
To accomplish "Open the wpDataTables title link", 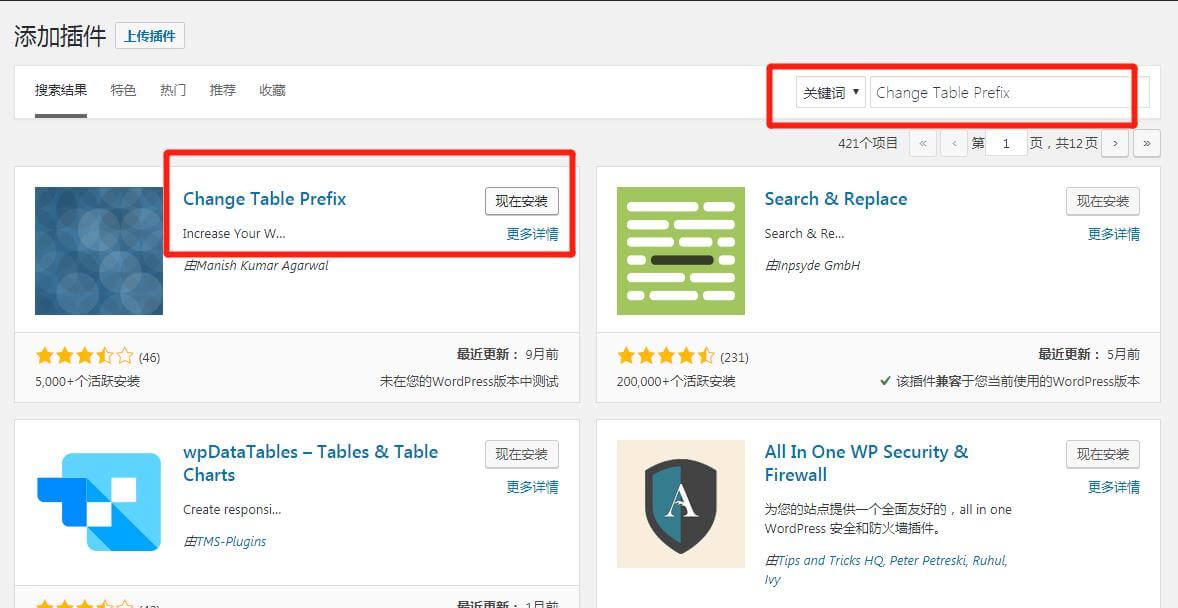I will [310, 464].
